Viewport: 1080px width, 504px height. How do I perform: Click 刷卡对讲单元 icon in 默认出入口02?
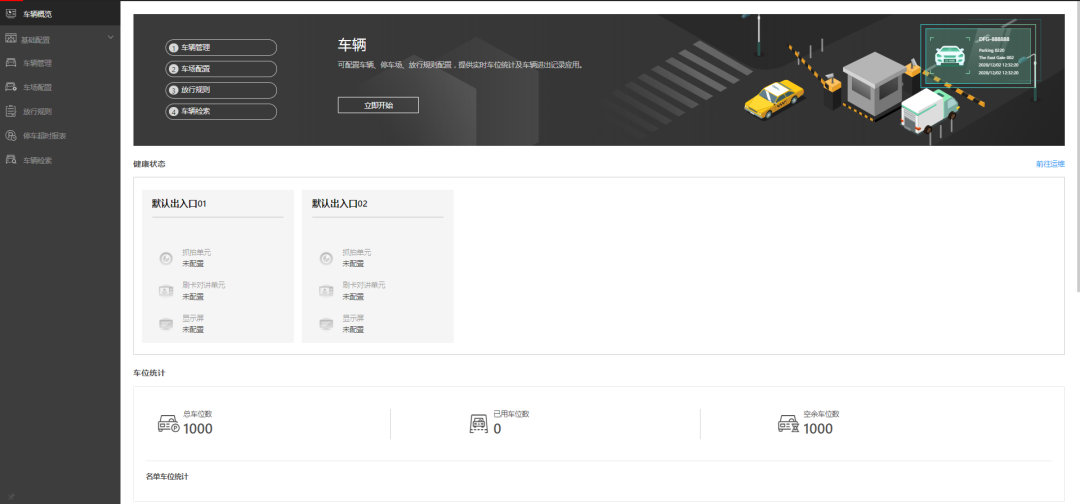326,291
